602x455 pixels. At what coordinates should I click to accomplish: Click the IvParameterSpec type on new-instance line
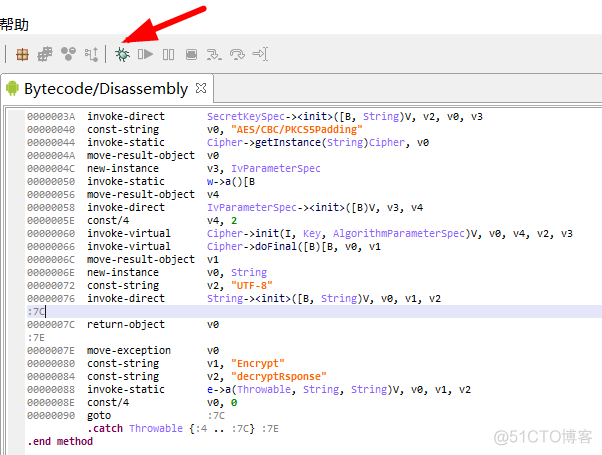(276, 169)
